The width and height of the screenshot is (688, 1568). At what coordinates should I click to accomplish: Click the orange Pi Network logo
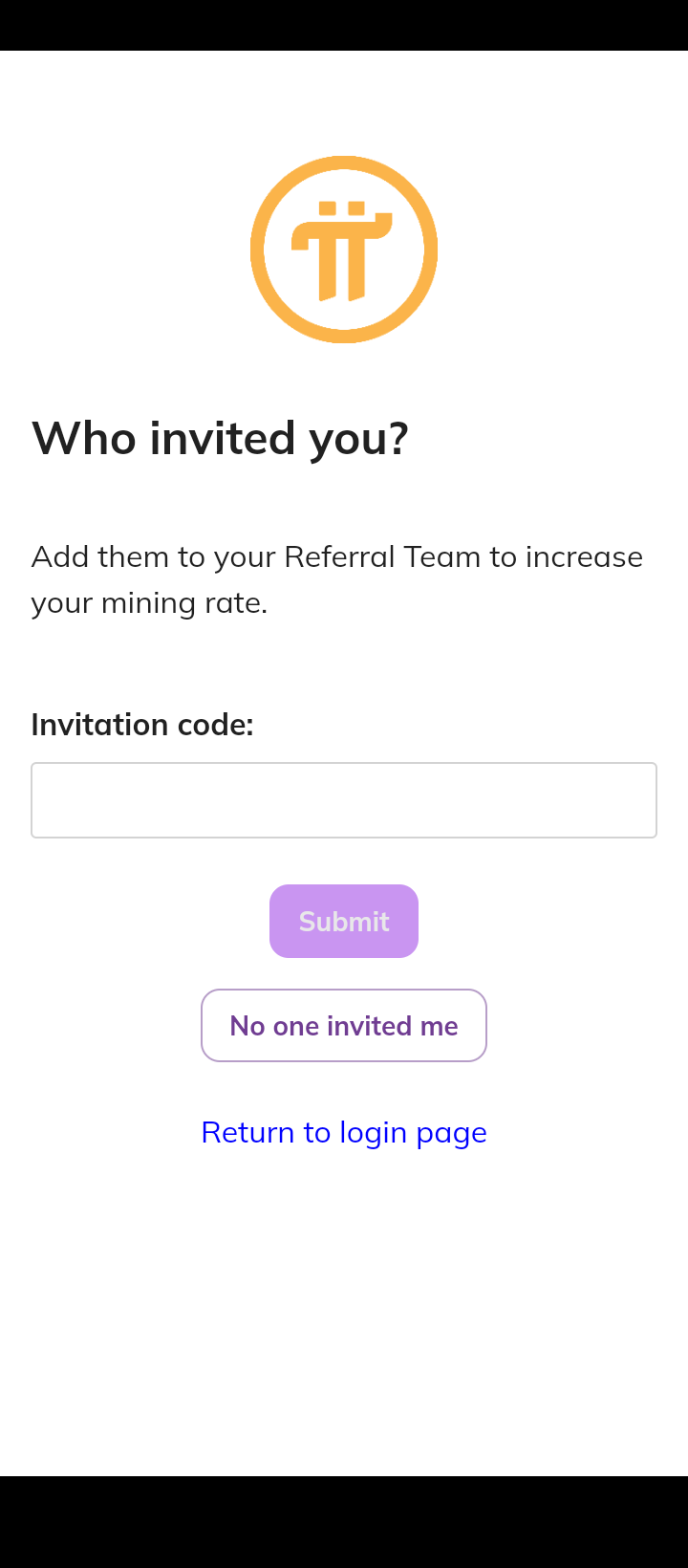coord(344,250)
